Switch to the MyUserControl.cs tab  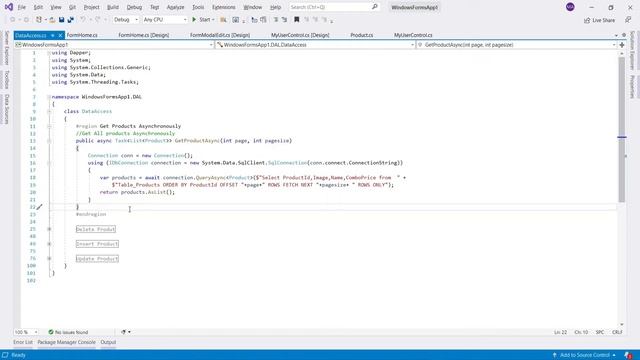tap(413, 36)
